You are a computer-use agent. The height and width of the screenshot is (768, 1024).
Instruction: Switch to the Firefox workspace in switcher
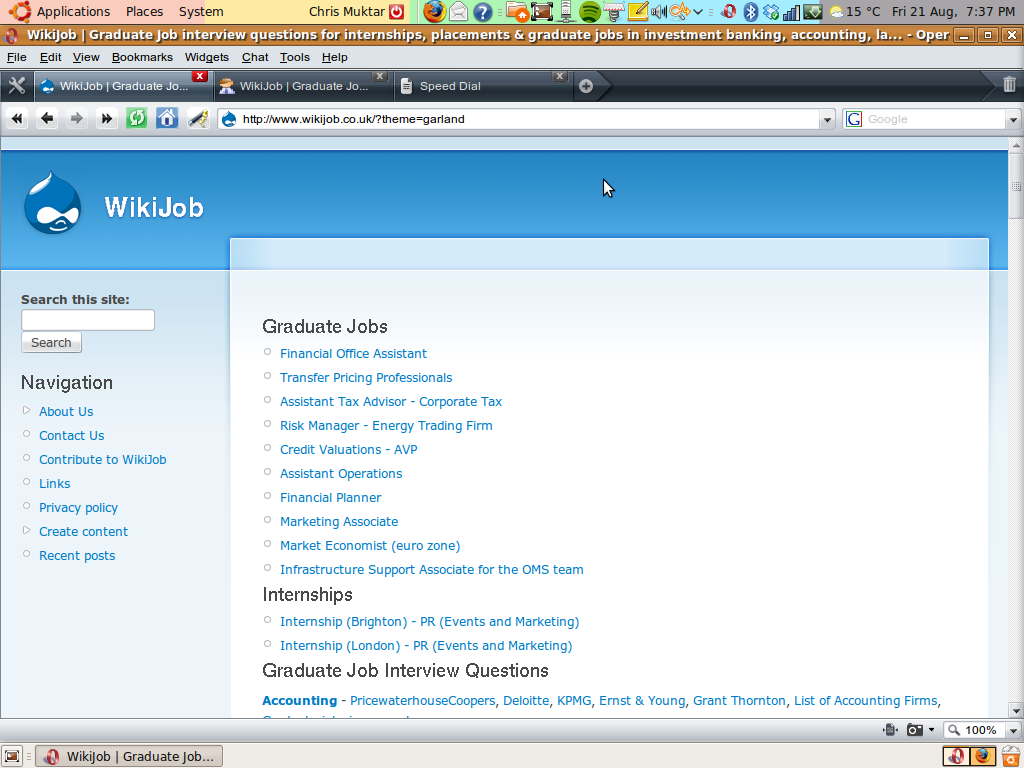983,756
